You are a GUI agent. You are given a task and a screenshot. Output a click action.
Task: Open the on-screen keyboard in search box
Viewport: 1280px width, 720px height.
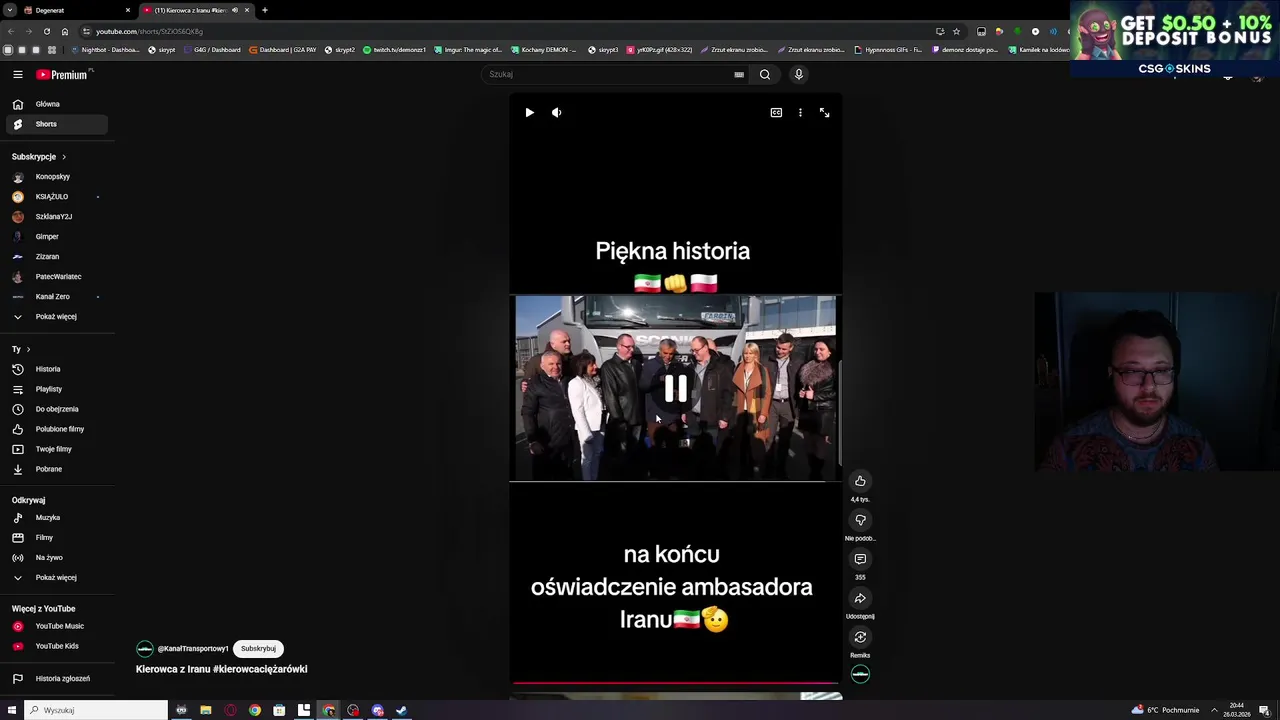coord(739,74)
